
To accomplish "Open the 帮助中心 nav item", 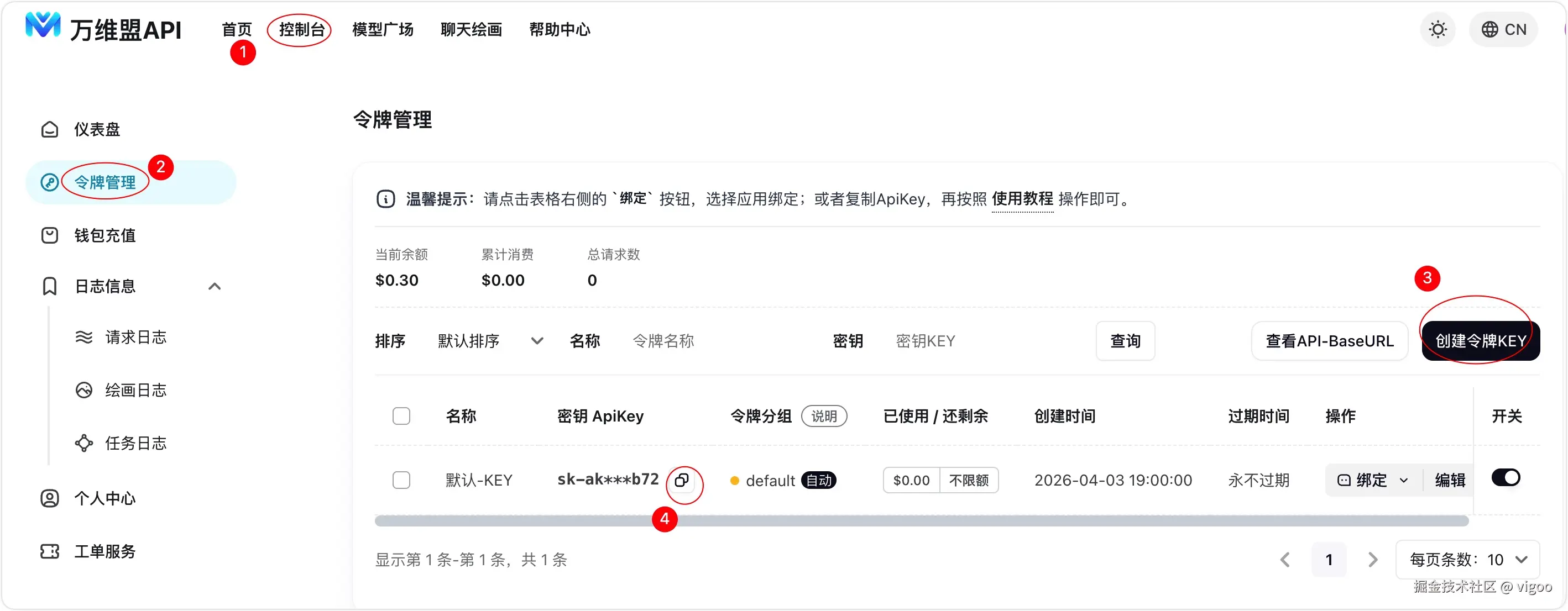I will click(560, 30).
